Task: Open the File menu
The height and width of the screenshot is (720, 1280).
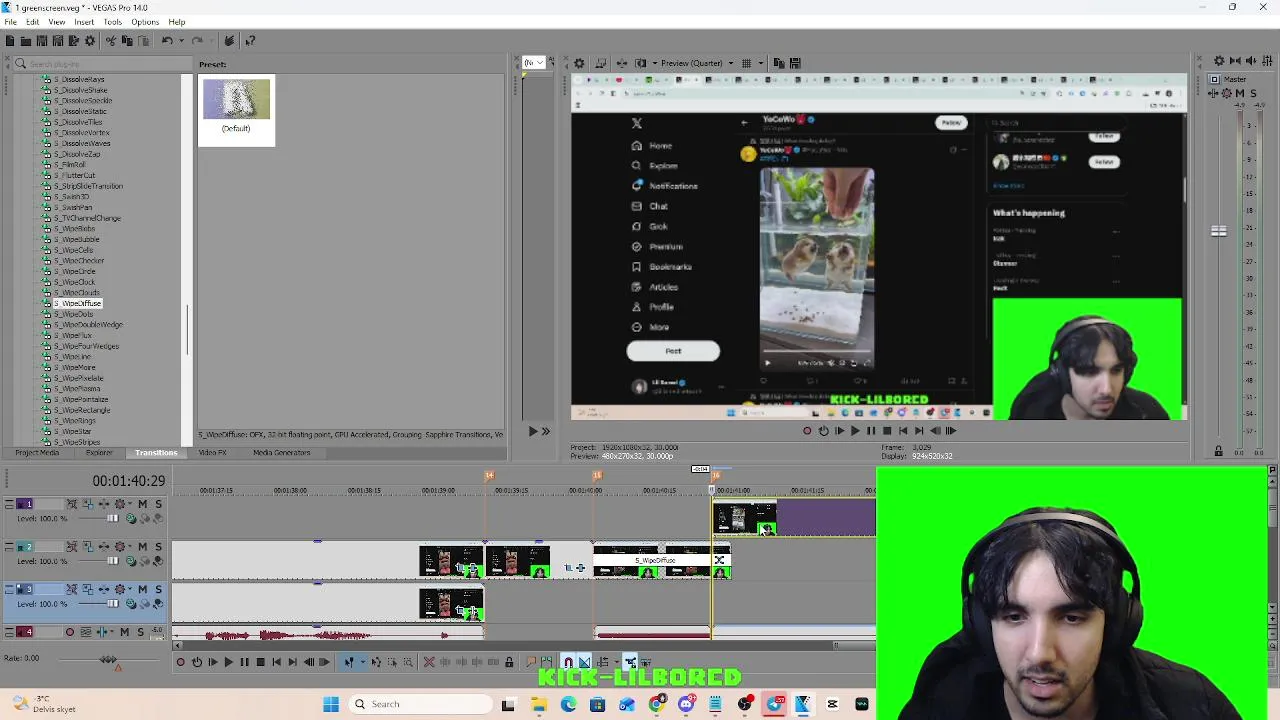Action: 10,22
